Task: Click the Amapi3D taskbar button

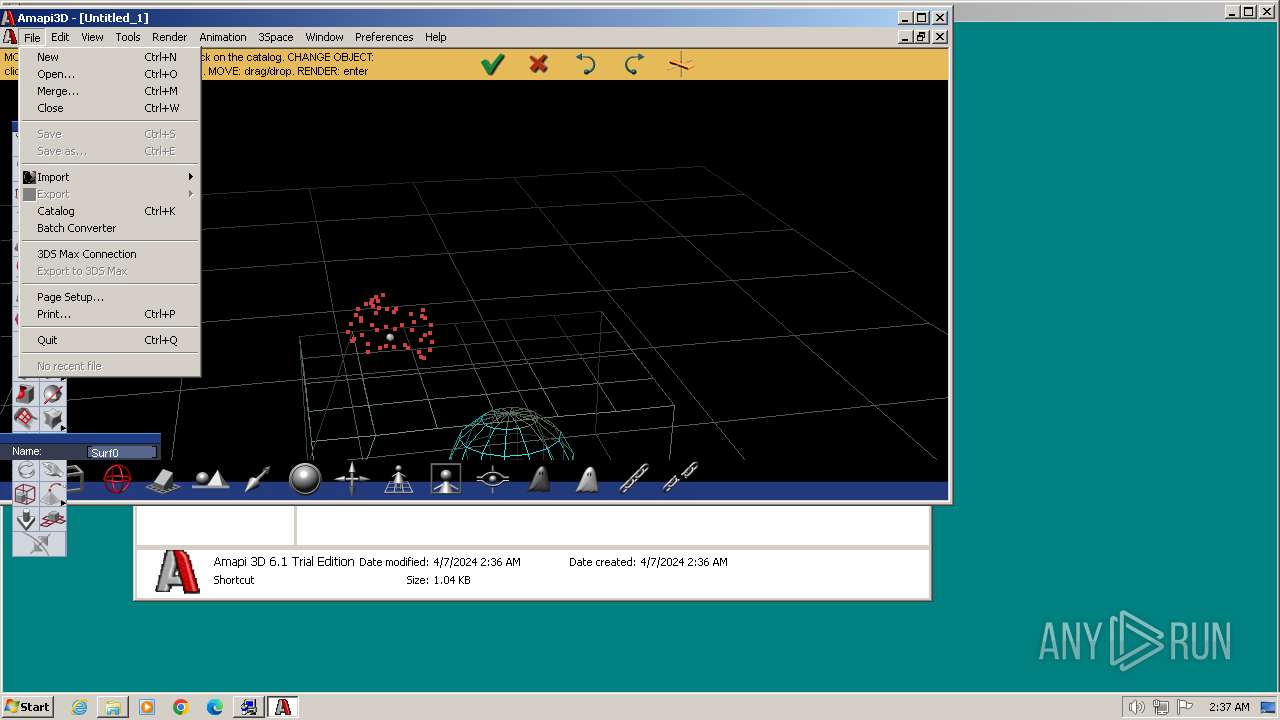Action: tap(283, 707)
